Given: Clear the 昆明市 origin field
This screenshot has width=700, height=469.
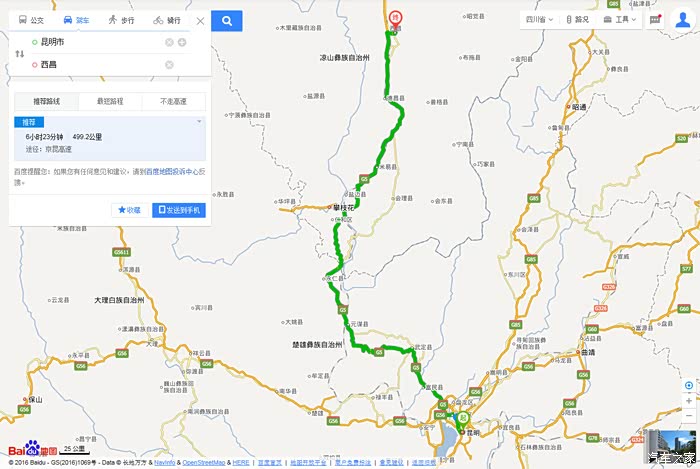Looking at the screenshot, I should coord(169,42).
